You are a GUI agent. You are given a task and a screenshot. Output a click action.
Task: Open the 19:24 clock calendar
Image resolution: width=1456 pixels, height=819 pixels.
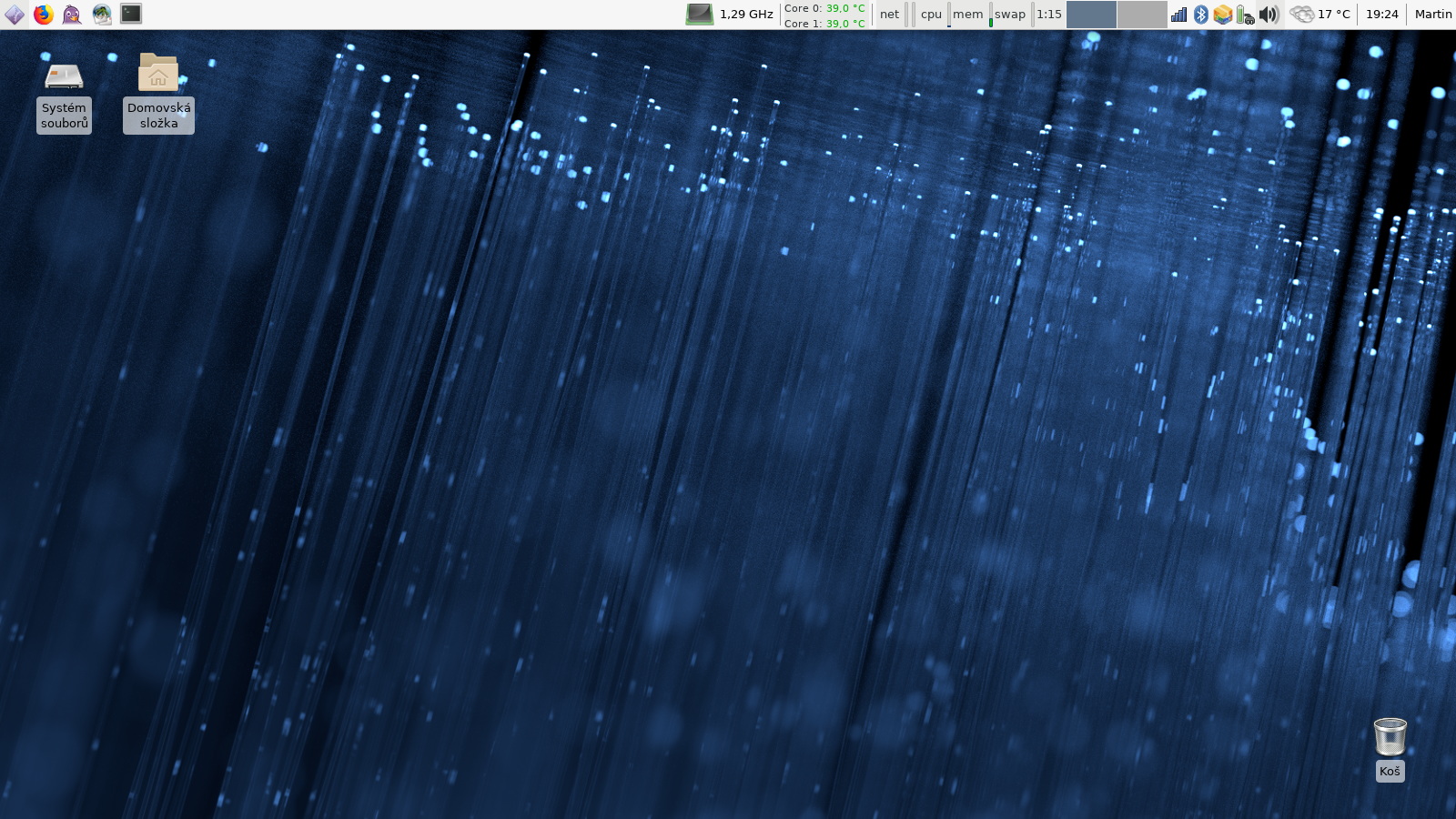click(x=1381, y=14)
